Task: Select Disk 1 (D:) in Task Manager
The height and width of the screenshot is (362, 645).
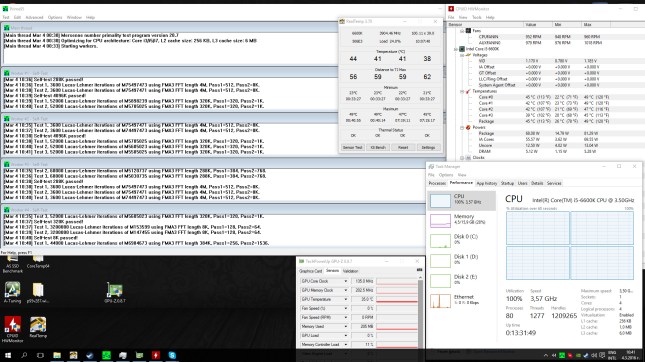Action: click(462, 261)
